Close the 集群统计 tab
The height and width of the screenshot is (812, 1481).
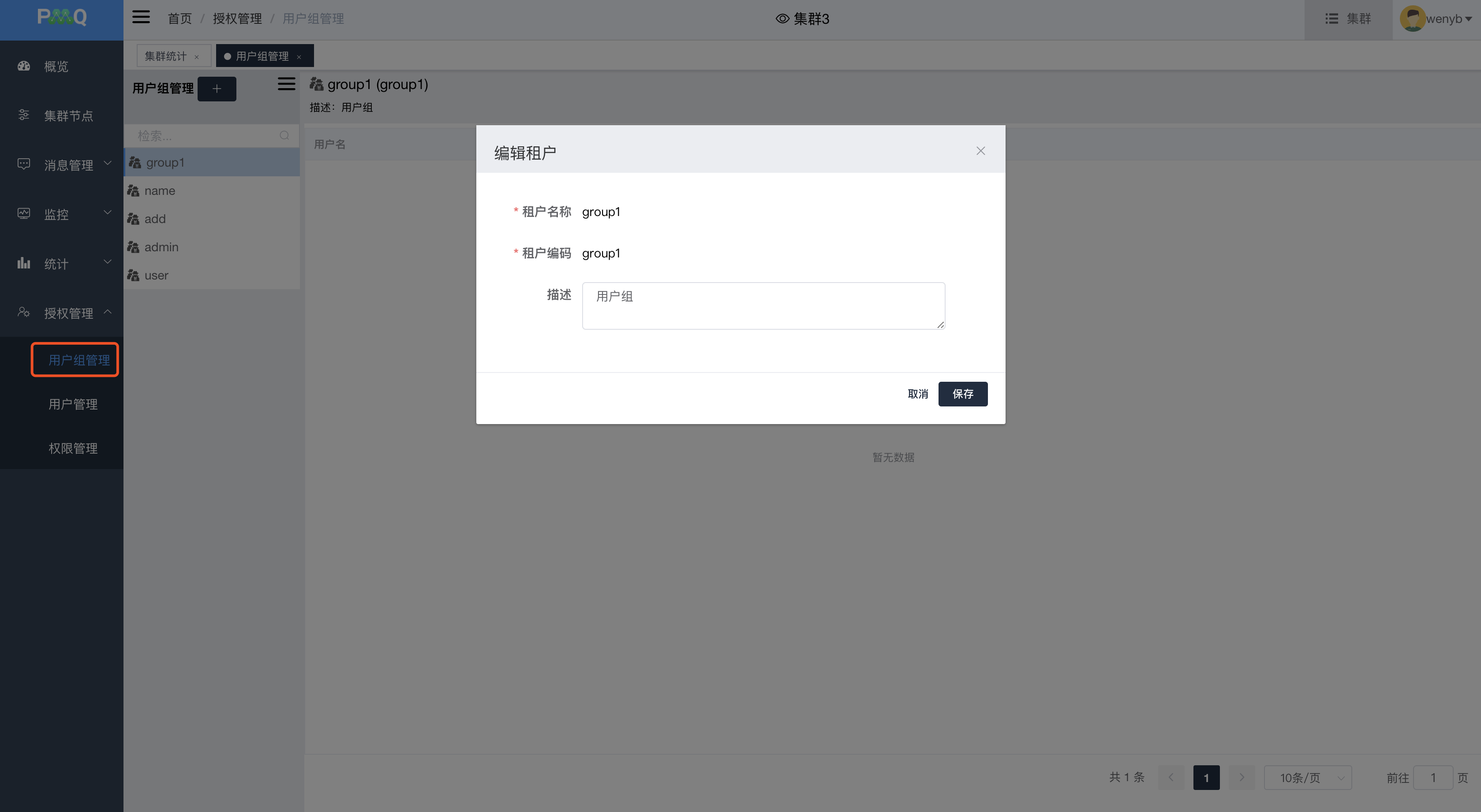coord(197,56)
